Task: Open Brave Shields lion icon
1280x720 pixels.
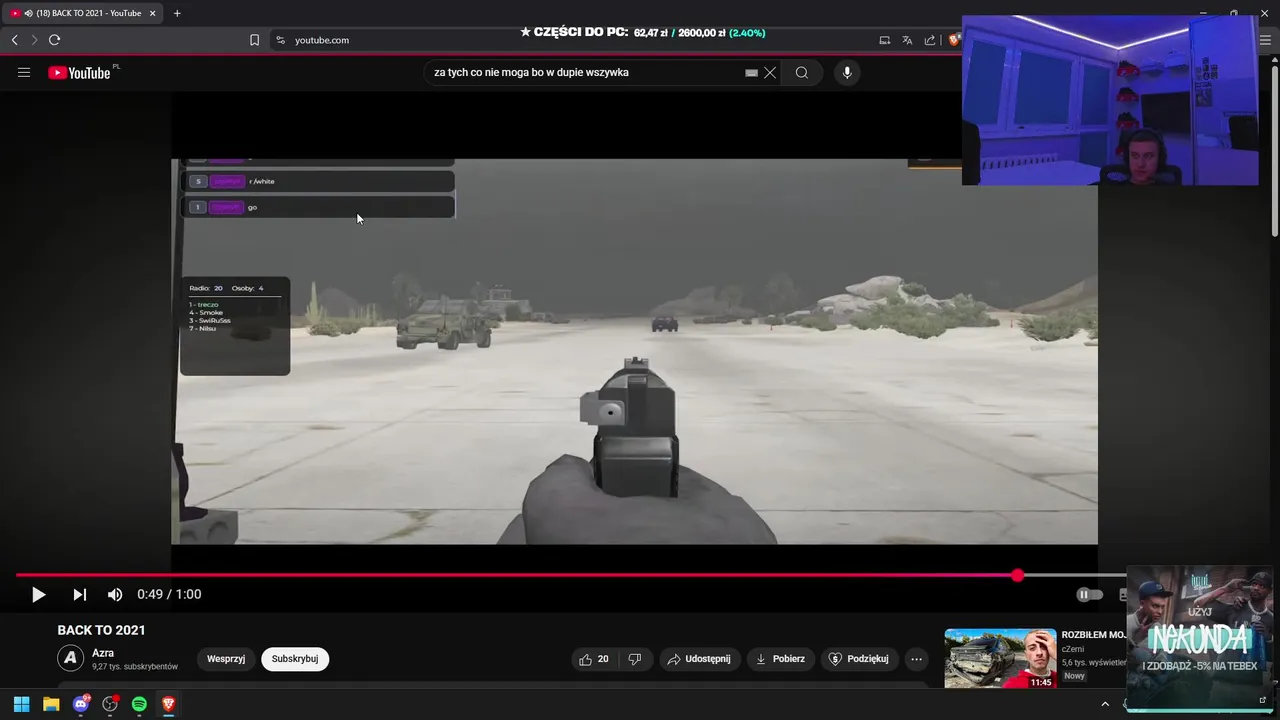Action: pyautogui.click(x=954, y=40)
